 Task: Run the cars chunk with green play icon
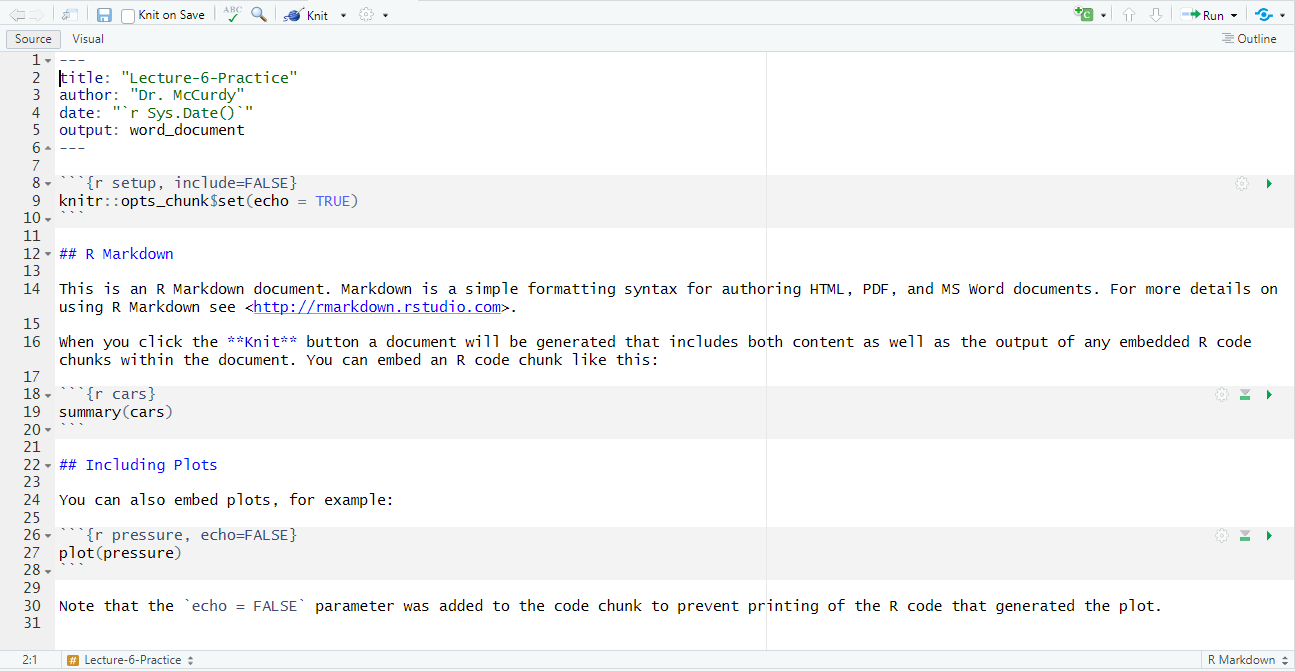(x=1269, y=395)
